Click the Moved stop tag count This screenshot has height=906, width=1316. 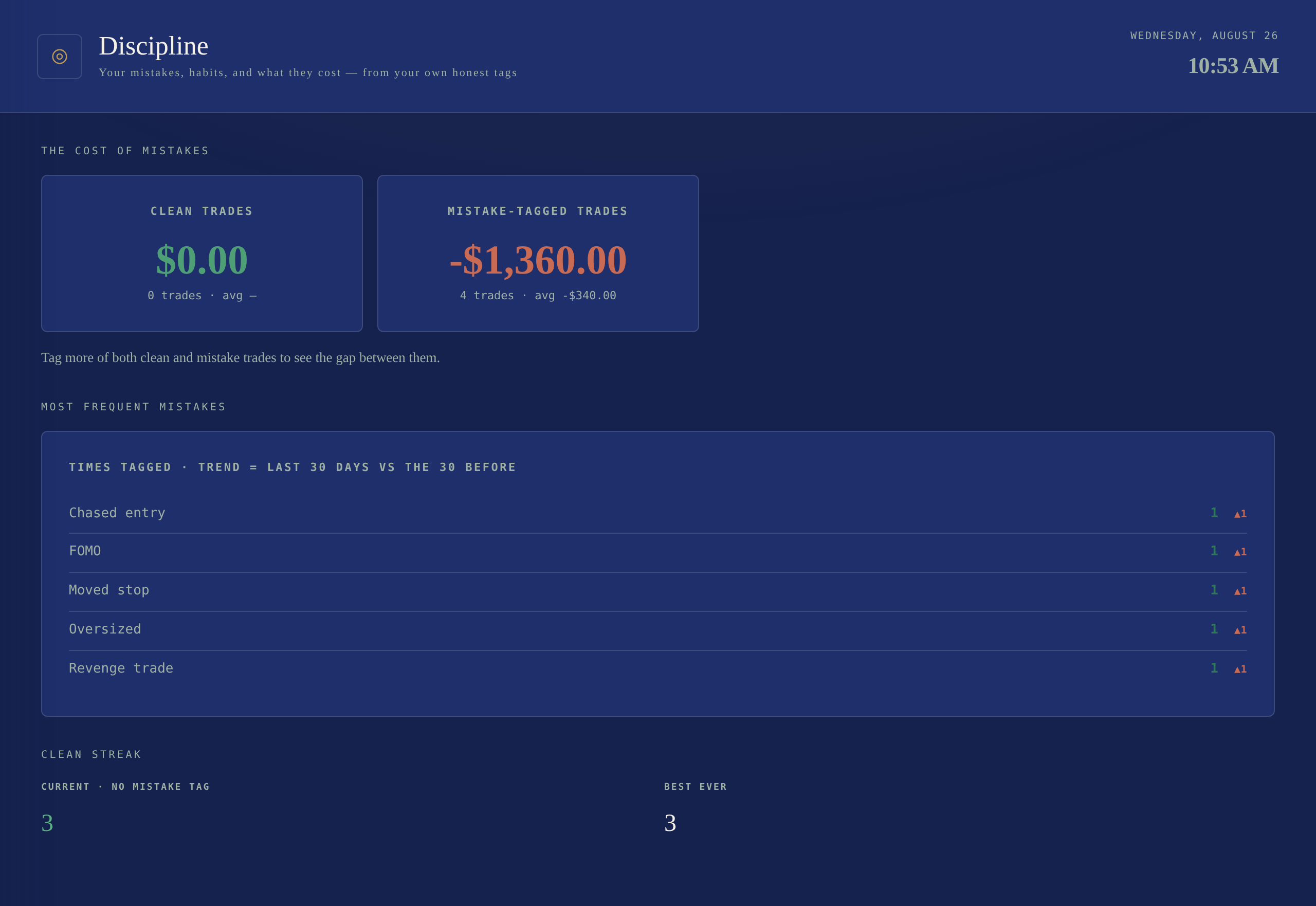1214,590
